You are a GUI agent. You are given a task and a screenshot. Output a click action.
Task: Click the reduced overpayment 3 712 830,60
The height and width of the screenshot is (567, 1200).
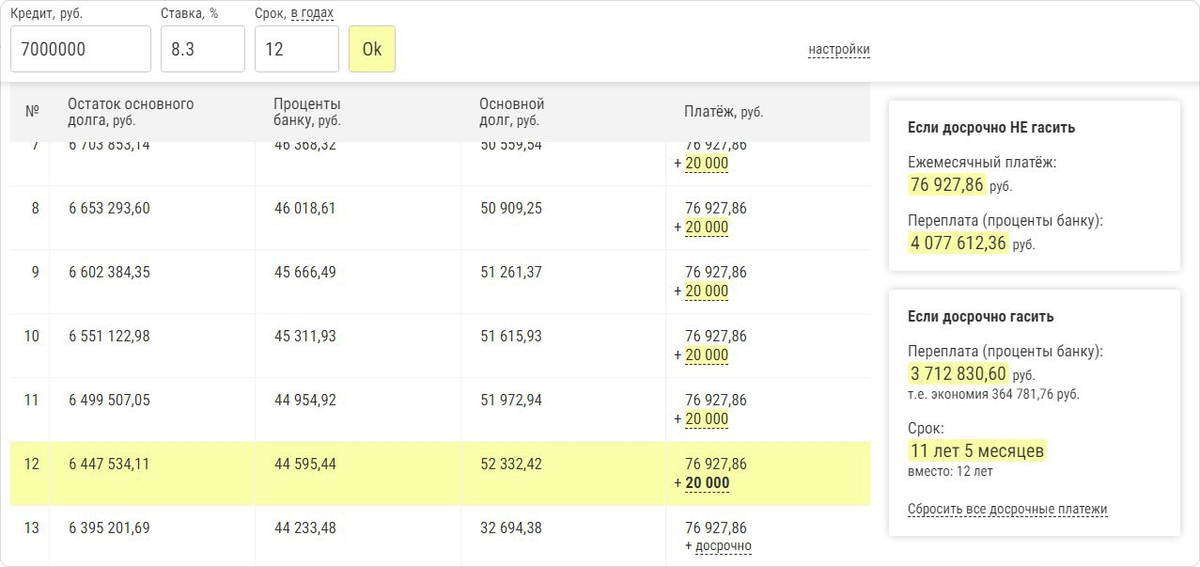click(958, 374)
